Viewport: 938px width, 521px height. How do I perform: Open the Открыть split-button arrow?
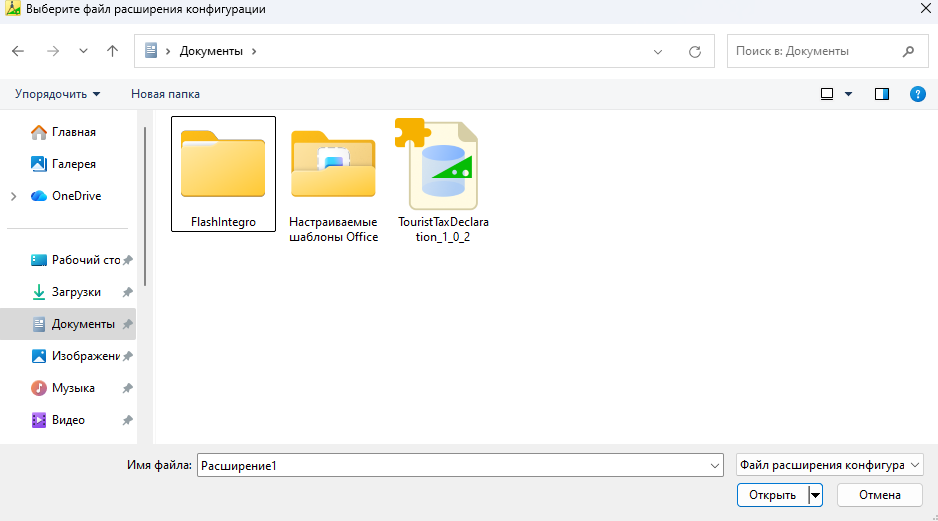[815, 495]
